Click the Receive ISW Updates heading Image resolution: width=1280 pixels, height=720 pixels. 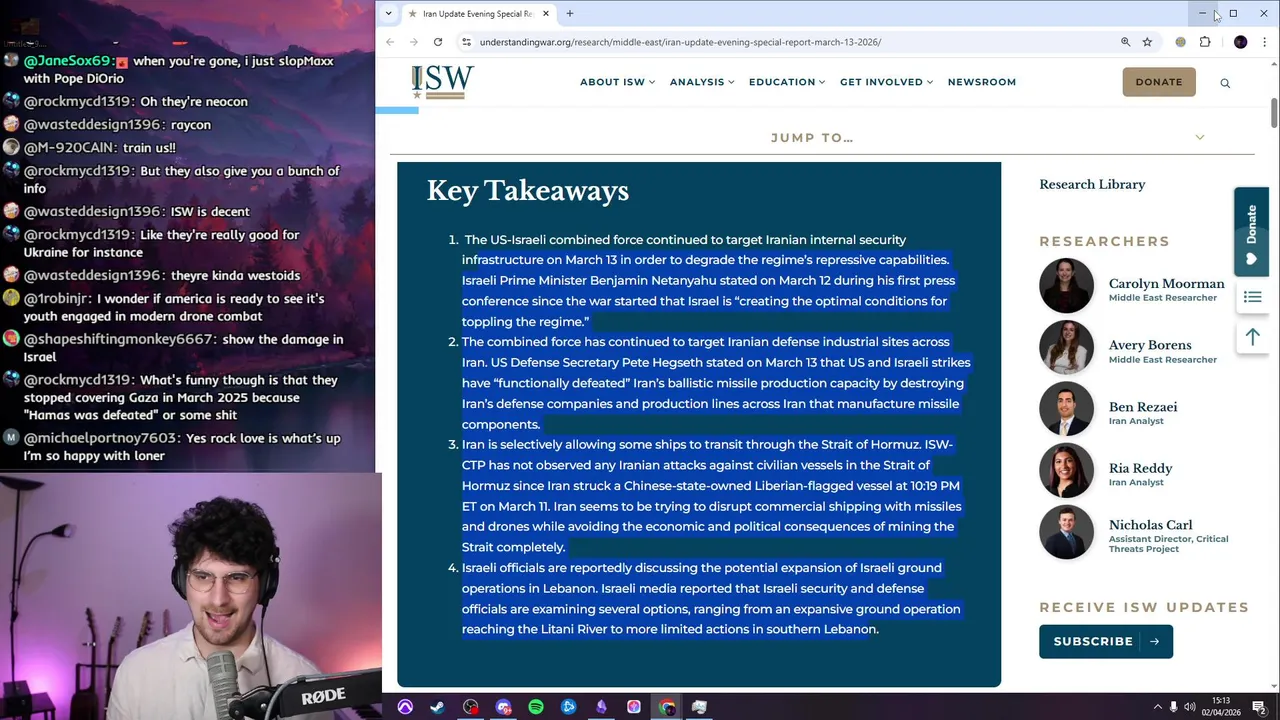(x=1144, y=607)
